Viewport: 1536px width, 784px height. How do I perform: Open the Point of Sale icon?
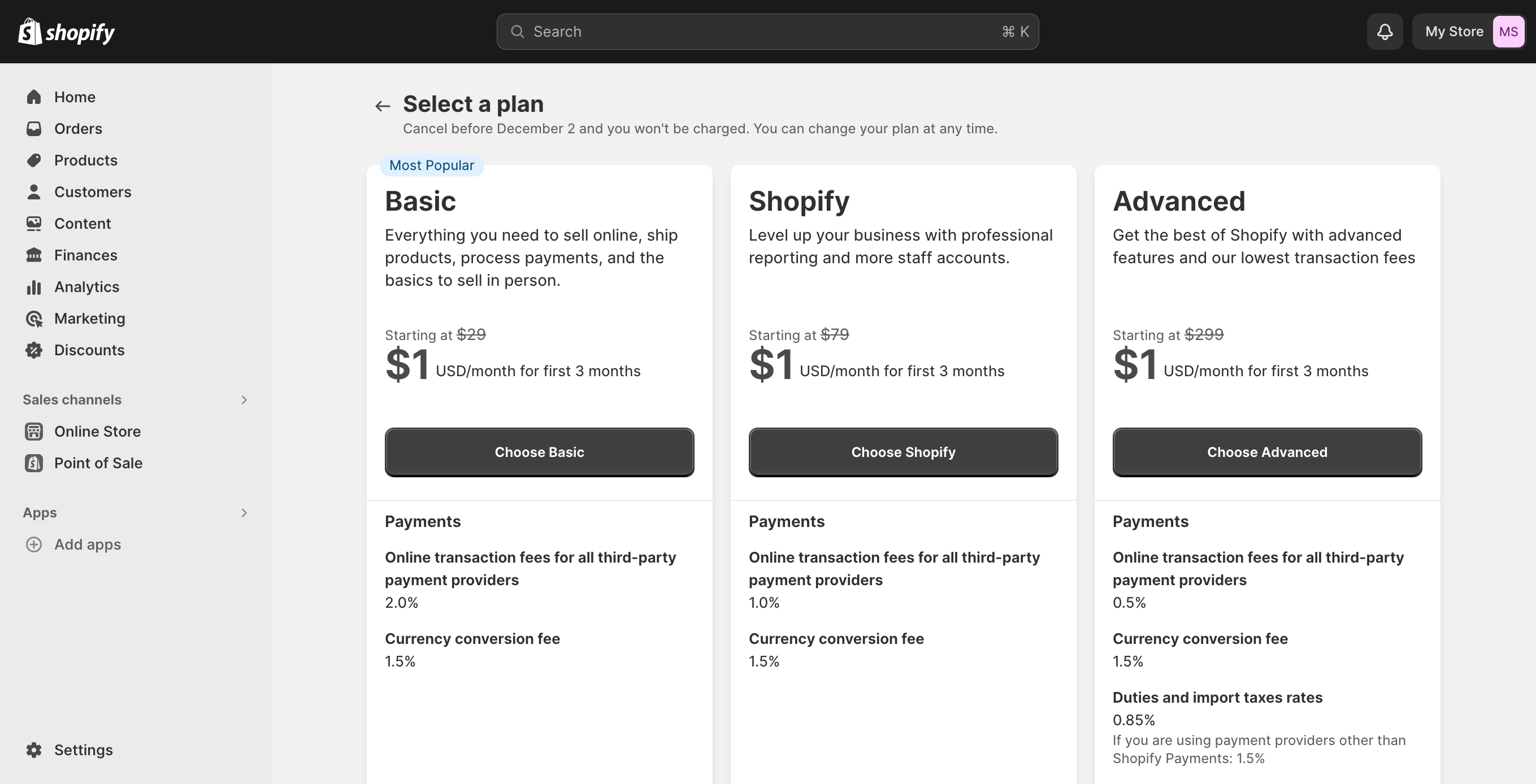pos(34,463)
